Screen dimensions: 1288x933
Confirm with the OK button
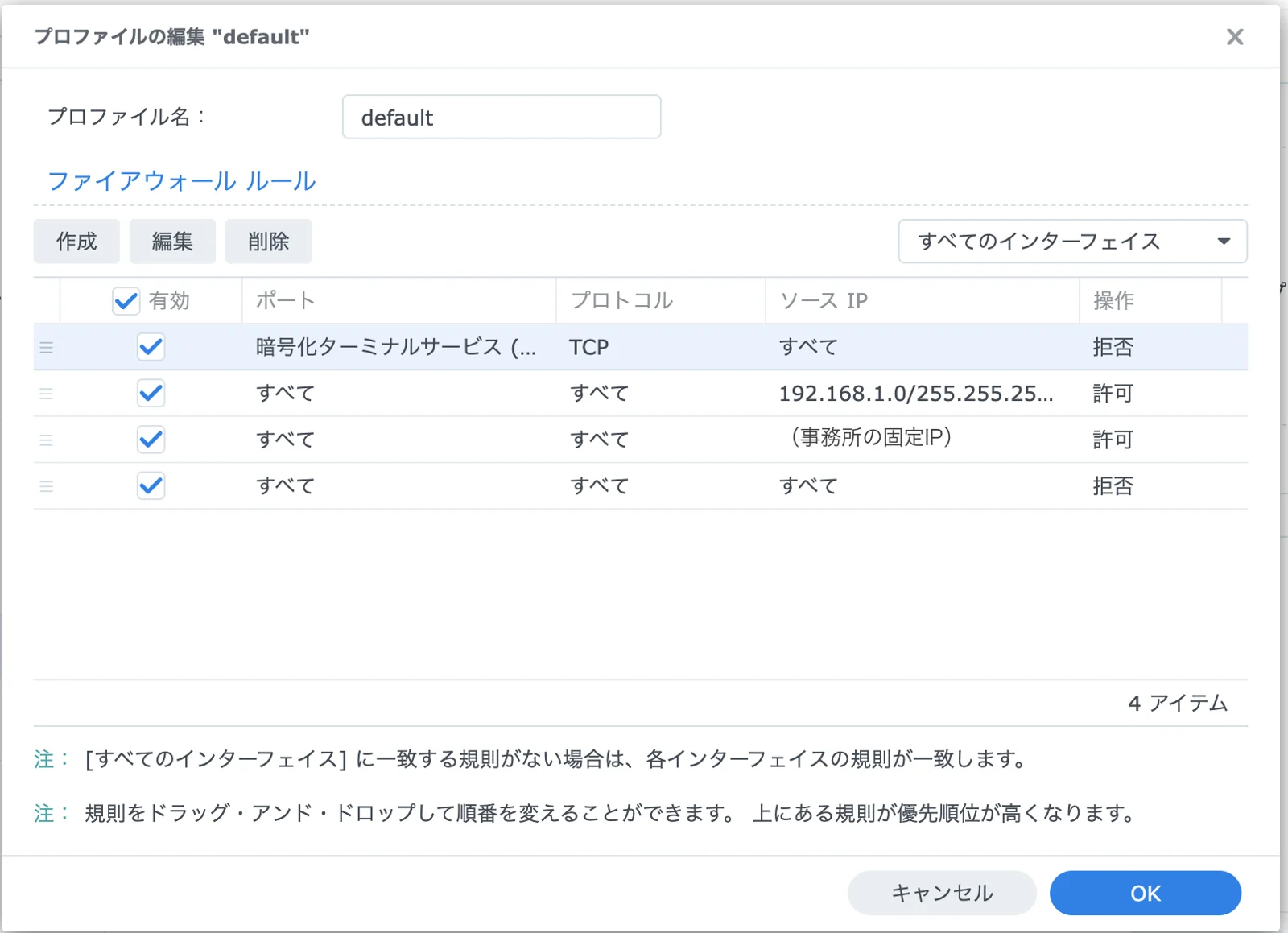pos(1145,893)
